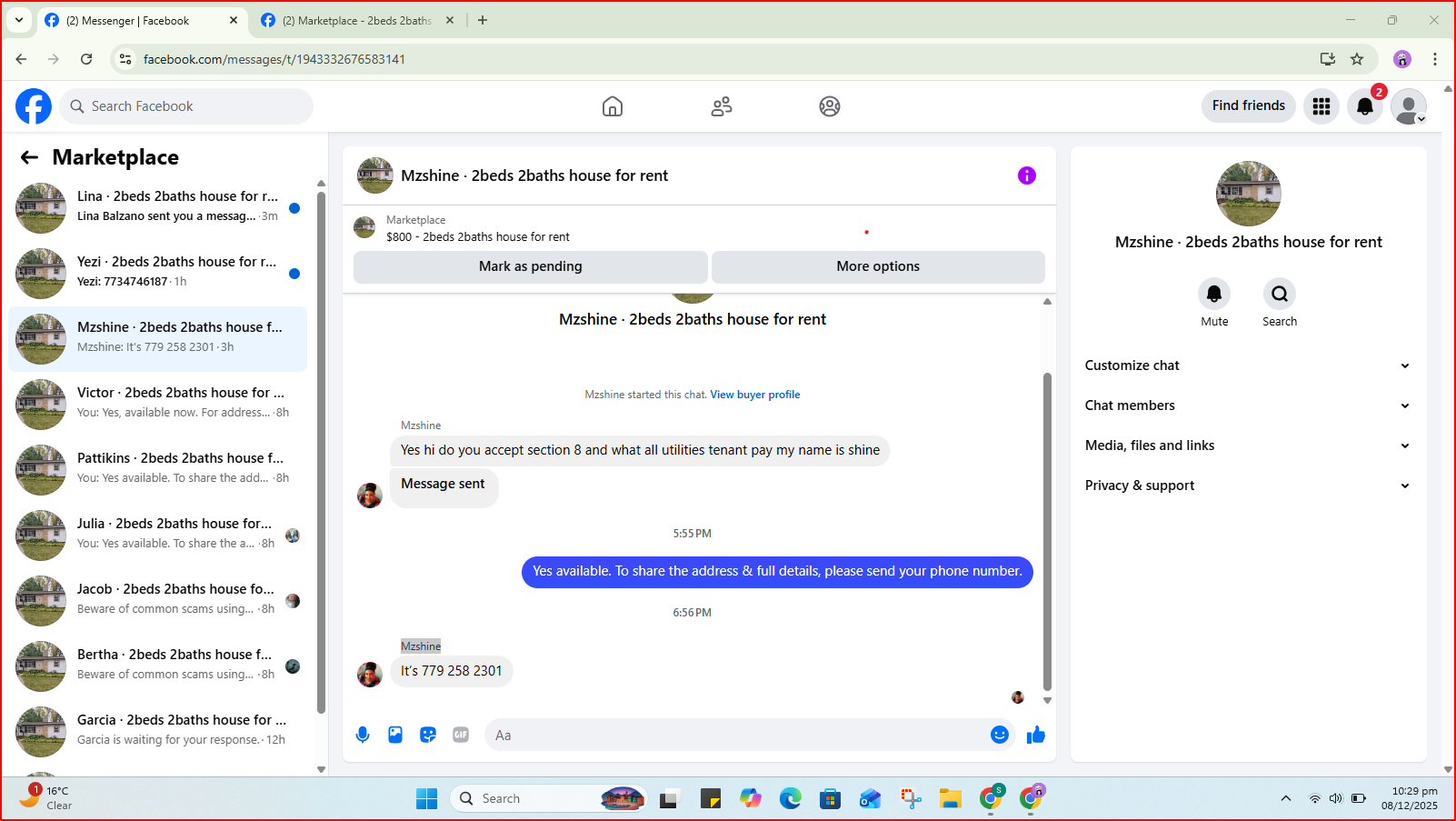This screenshot has height=821, width=1456.
Task: Open the Friends icon in top navigation
Action: point(722,106)
